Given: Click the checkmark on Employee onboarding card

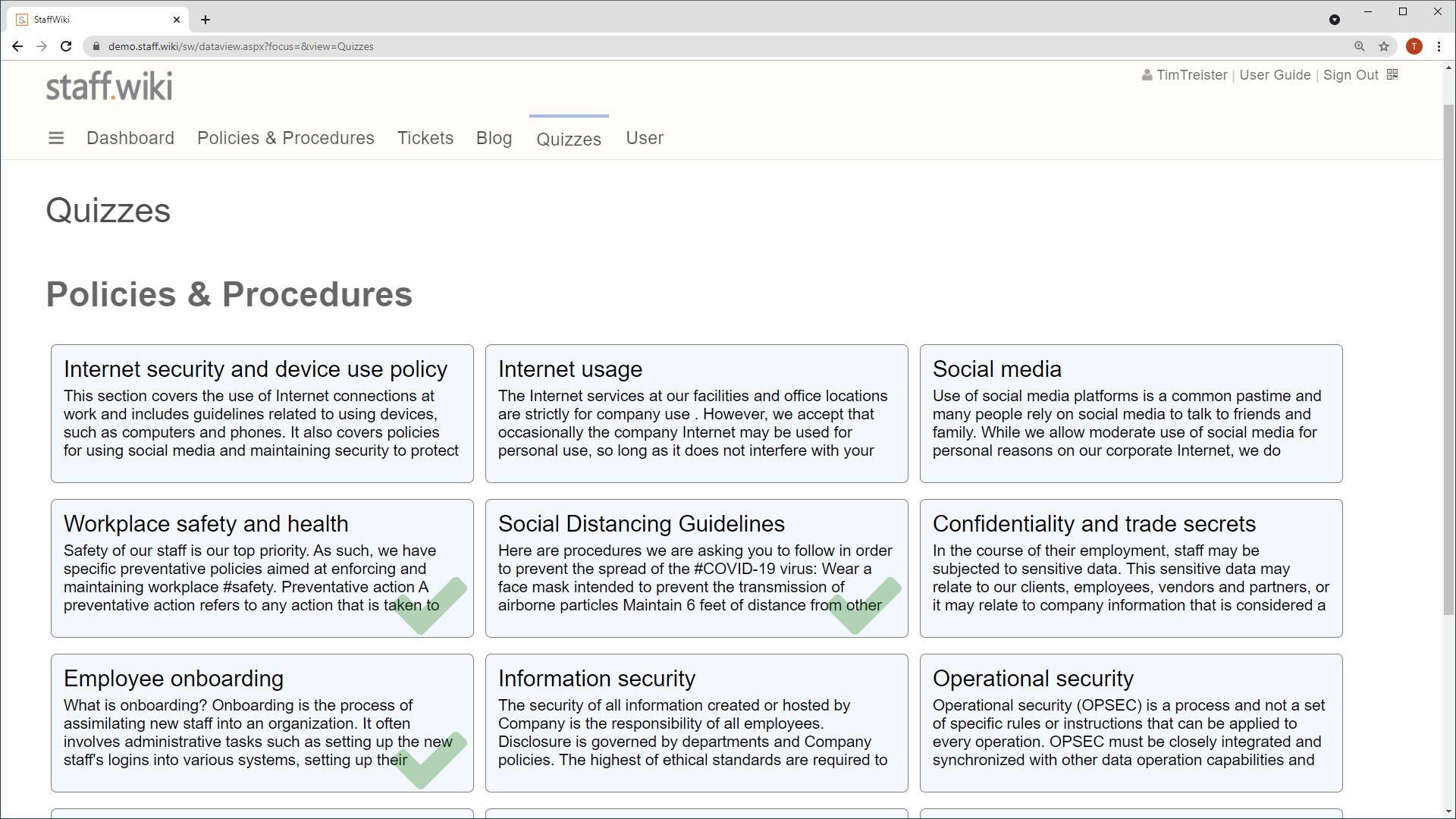Looking at the screenshot, I should tap(430, 761).
